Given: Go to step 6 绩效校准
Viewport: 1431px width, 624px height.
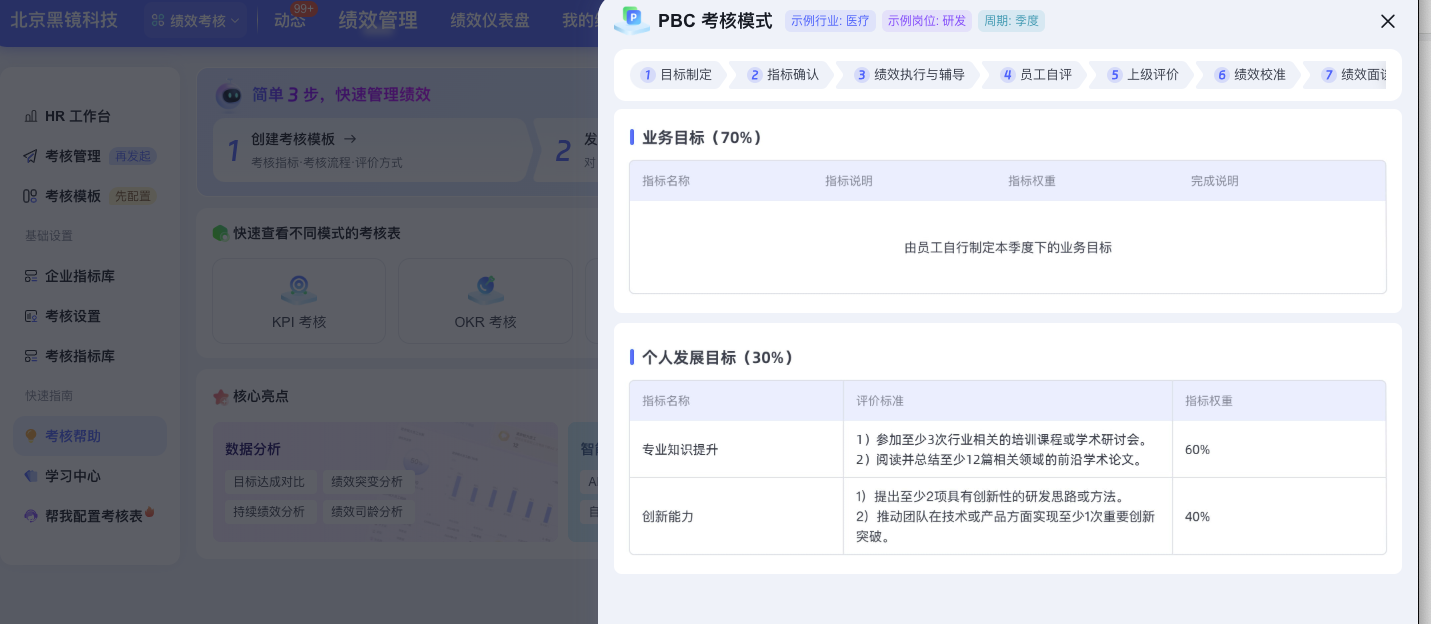Looking at the screenshot, I should [1251, 75].
